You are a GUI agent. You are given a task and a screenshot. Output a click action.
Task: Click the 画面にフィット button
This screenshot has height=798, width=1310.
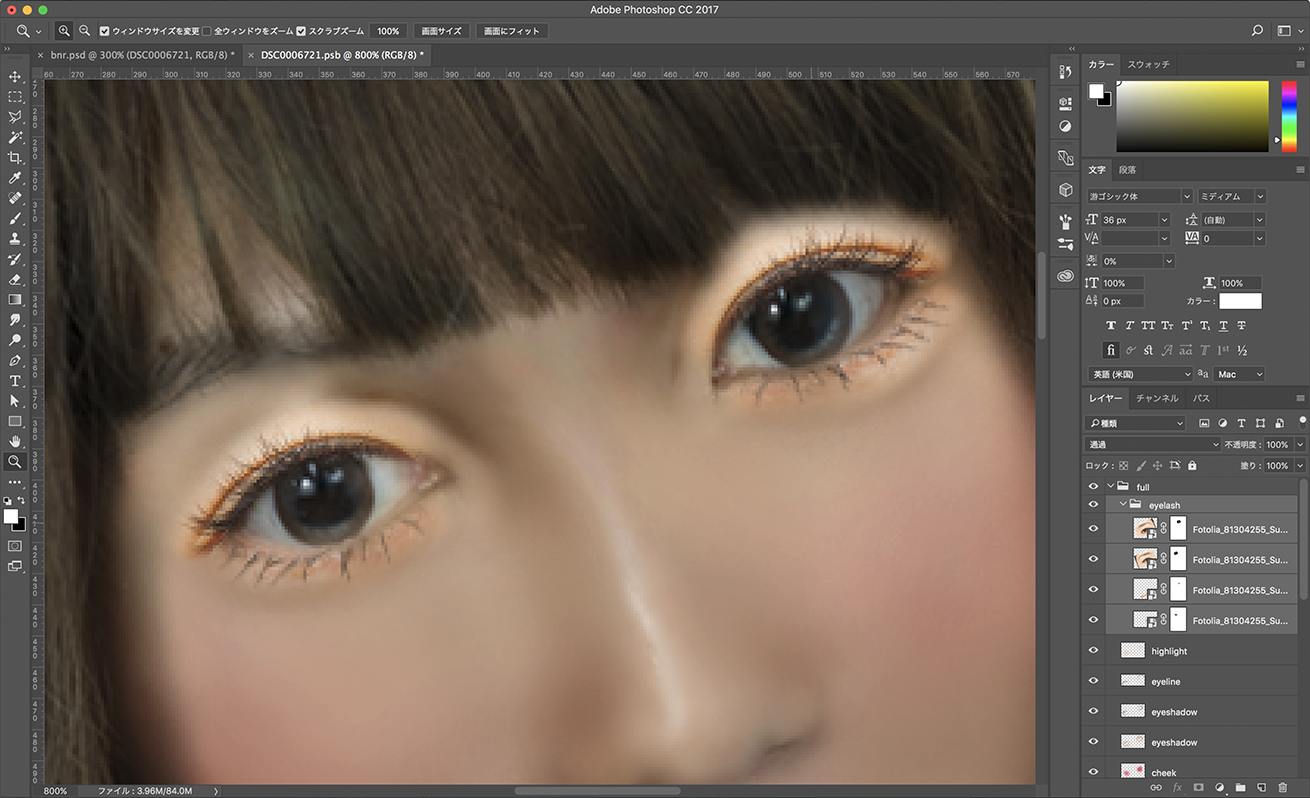coord(511,31)
